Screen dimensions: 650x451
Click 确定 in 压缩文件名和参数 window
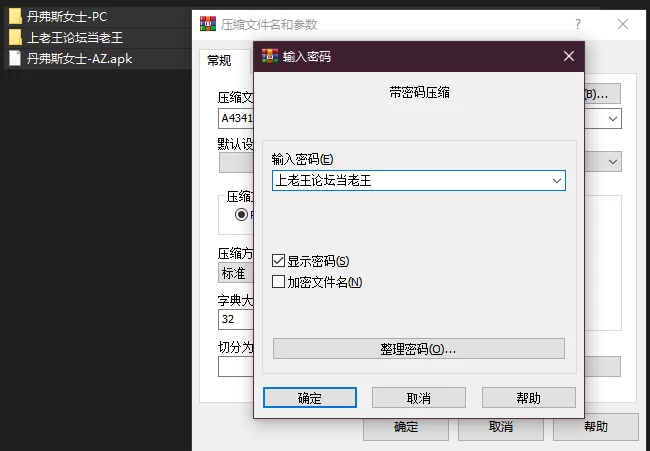click(x=406, y=427)
